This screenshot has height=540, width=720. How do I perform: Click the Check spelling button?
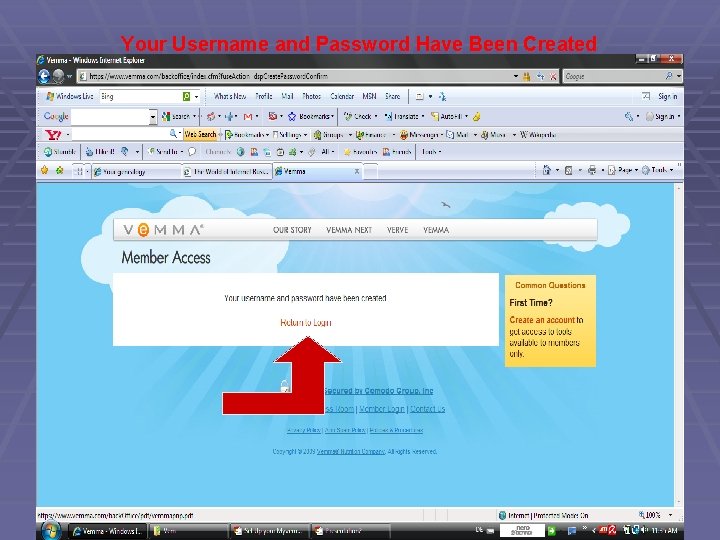click(358, 117)
